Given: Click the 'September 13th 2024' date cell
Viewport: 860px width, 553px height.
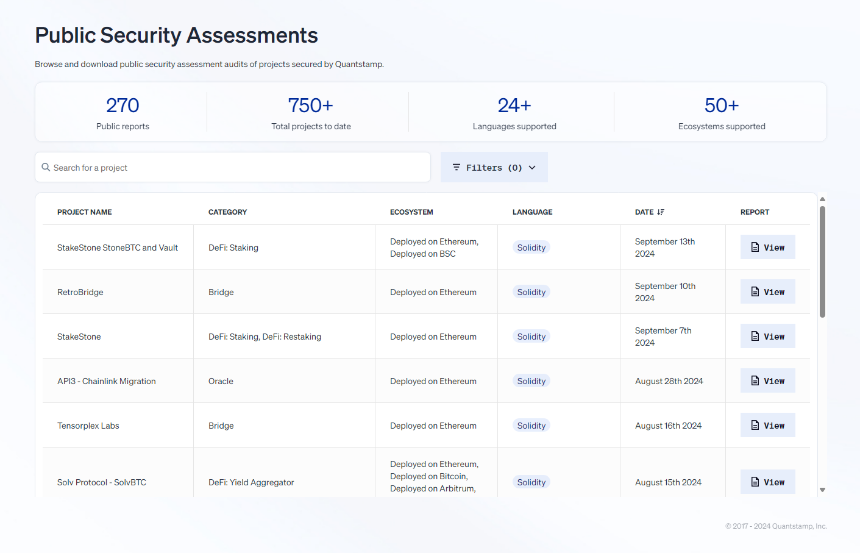Looking at the screenshot, I should [665, 247].
